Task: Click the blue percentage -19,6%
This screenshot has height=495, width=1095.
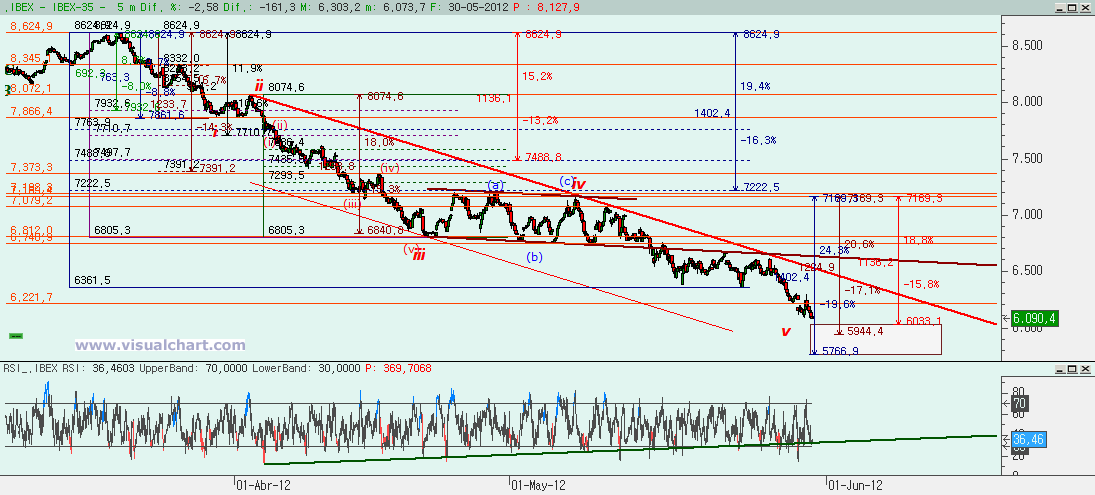Action: pyautogui.click(x=839, y=304)
